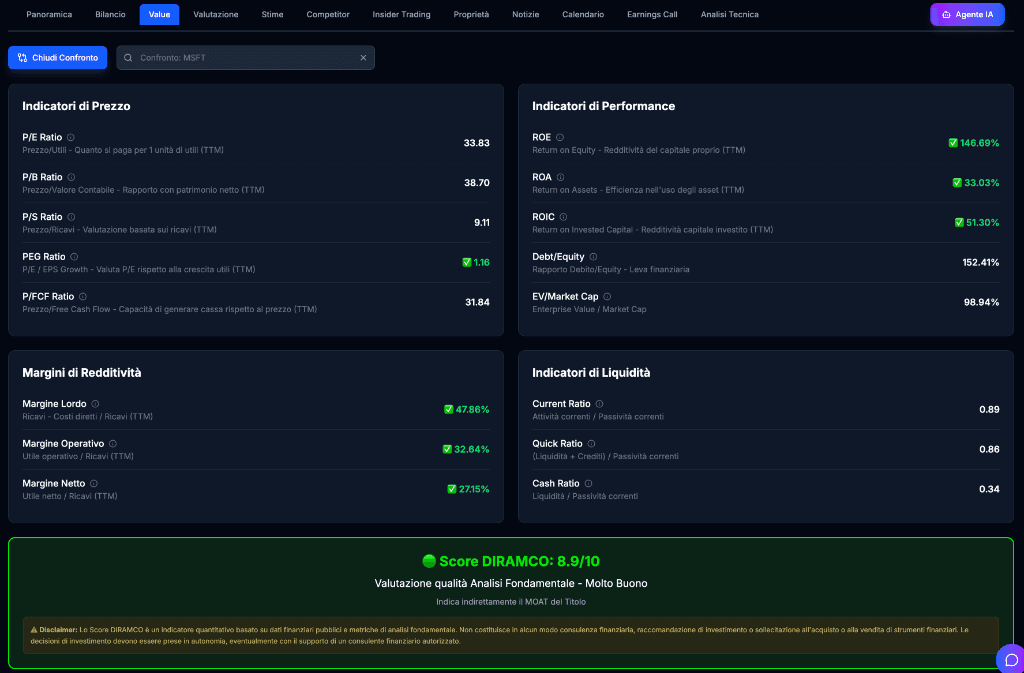Go to the Valutazione tab
This screenshot has width=1024, height=673.
coord(216,14)
